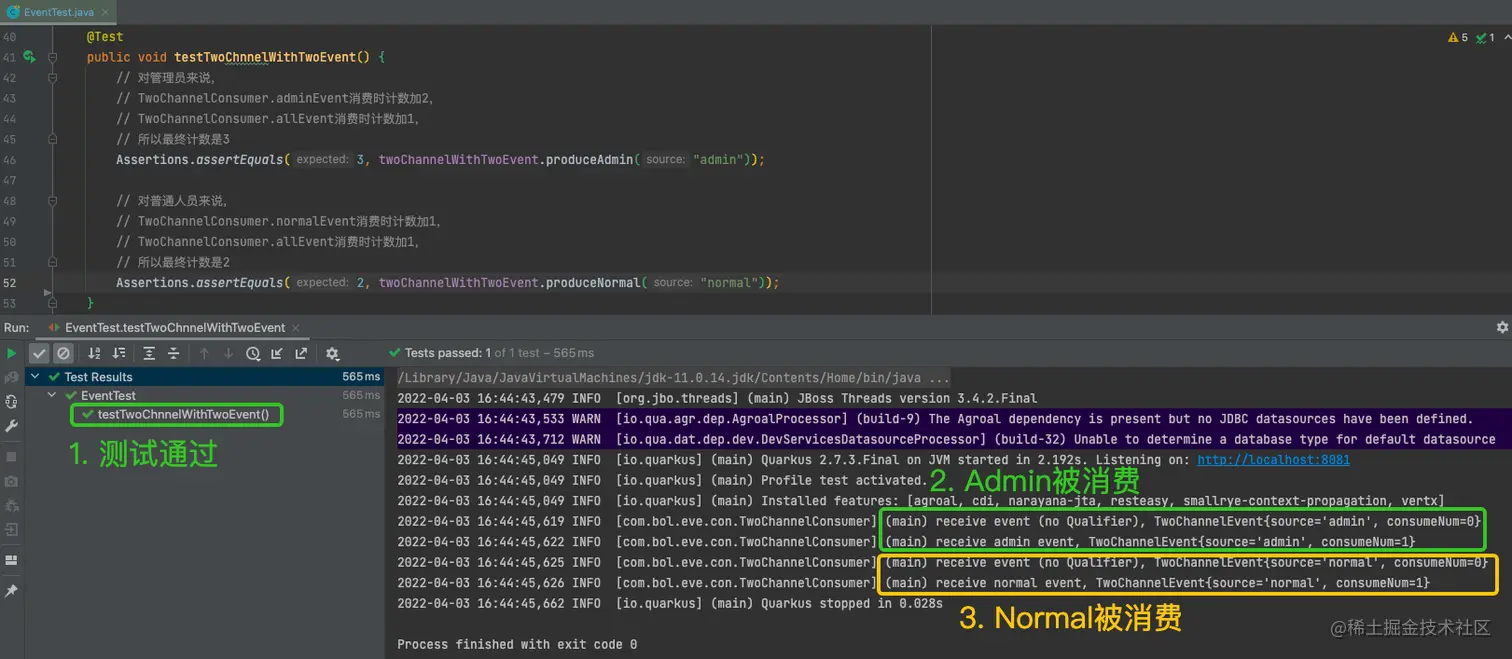Screen dimensions: 1512x659
Task: Go to previous failed test arrow
Action: [x=204, y=353]
